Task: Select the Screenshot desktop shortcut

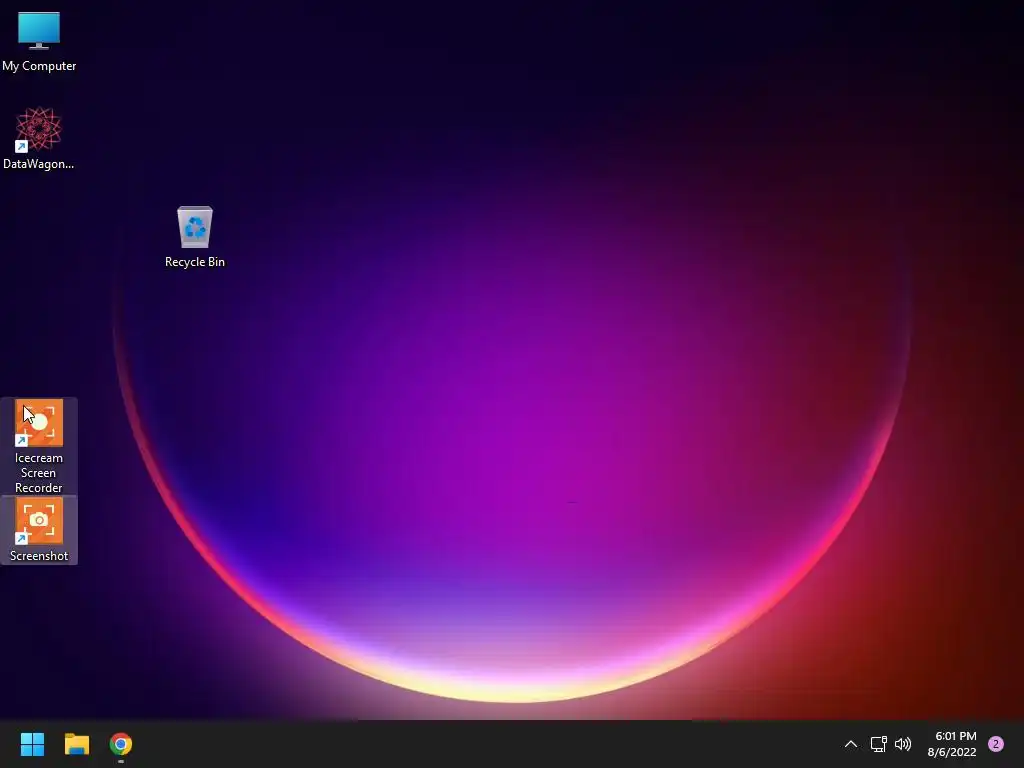Action: 39,530
